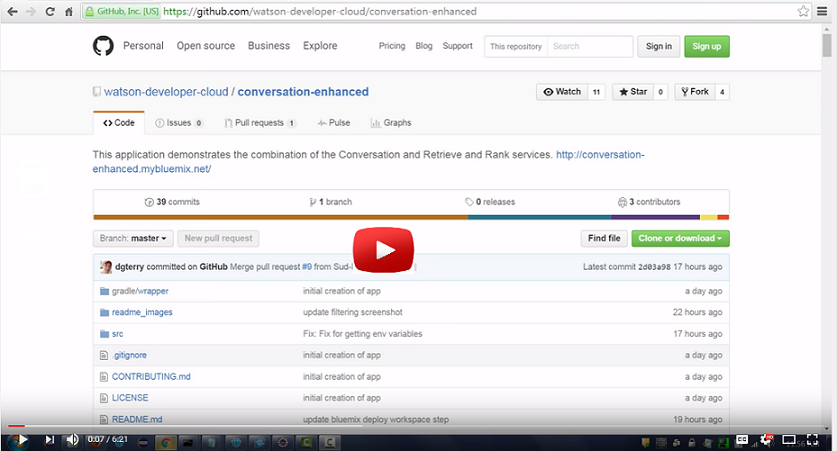Image resolution: width=837 pixels, height=451 pixels.
Task: Open the watchers count 11
Action: pos(596,92)
